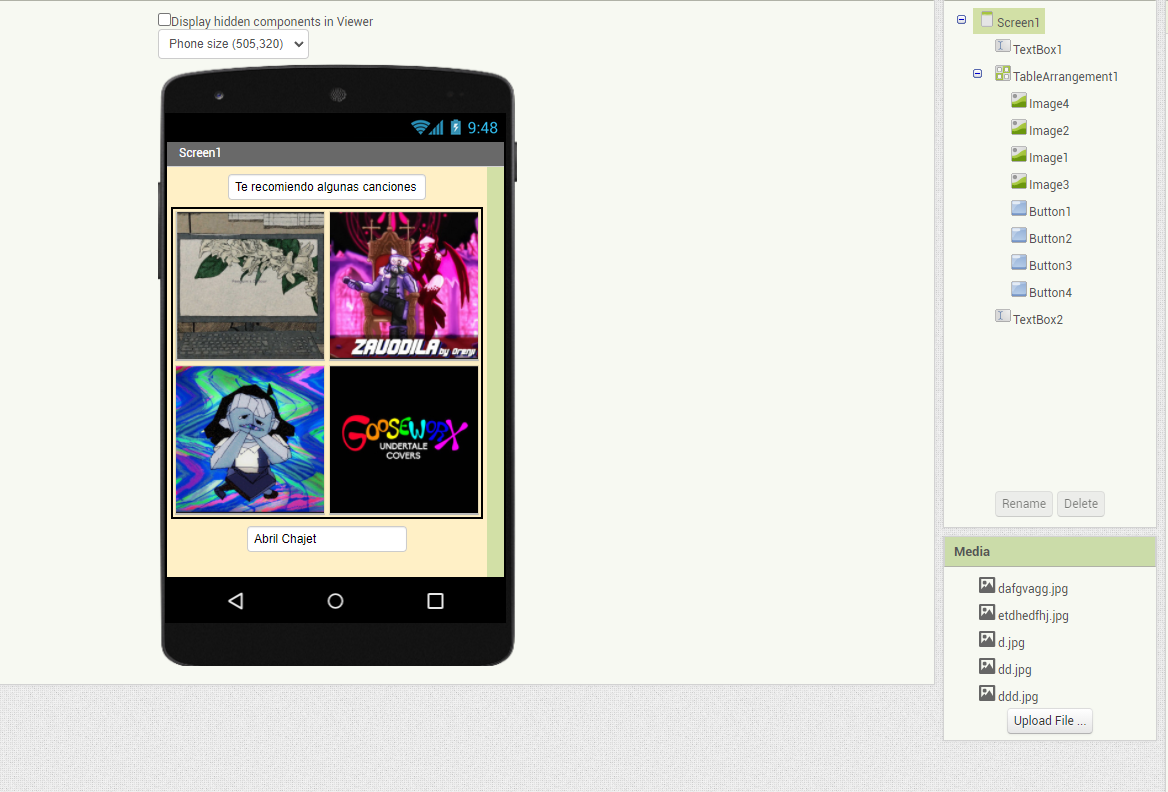
Task: Click the 'etdhedfhj.jpg' file name
Action: pos(1033,615)
